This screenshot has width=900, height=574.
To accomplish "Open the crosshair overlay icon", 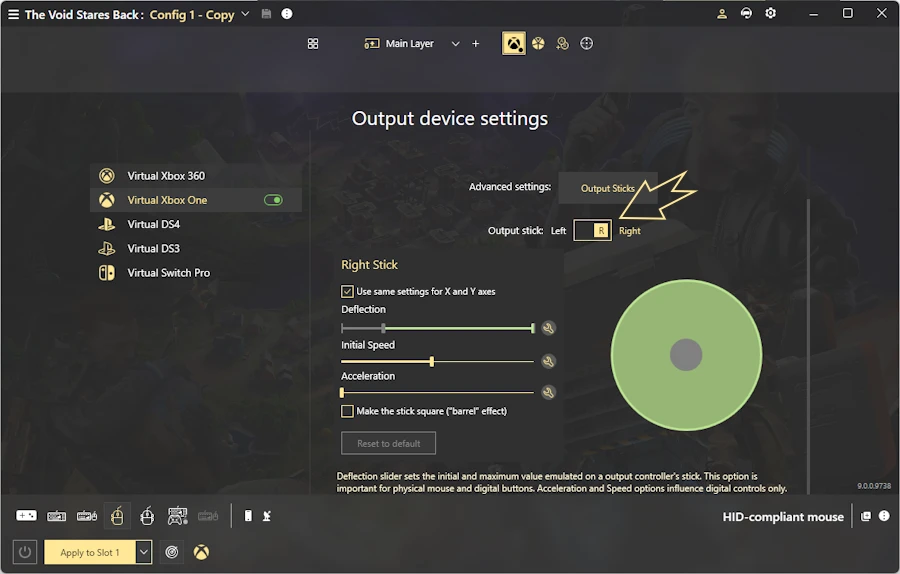I will (x=586, y=44).
